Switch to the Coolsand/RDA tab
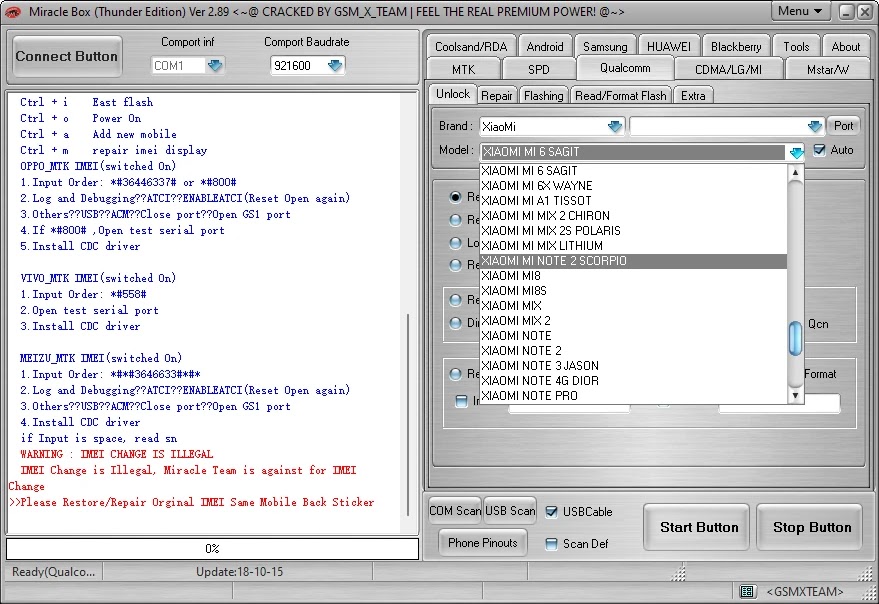This screenshot has height=604, width=879. (x=471, y=47)
